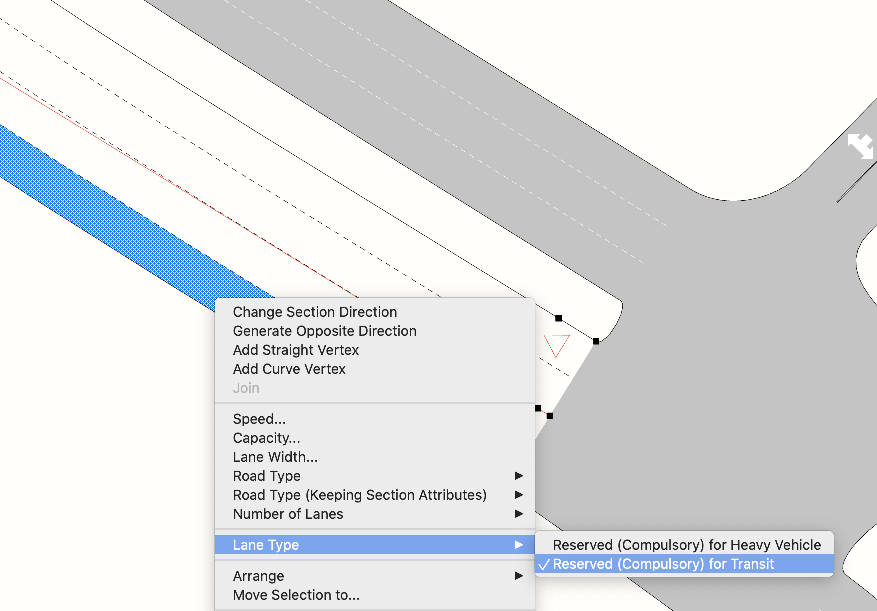
Task: Choose Add Straight Vertex
Action: (x=295, y=350)
